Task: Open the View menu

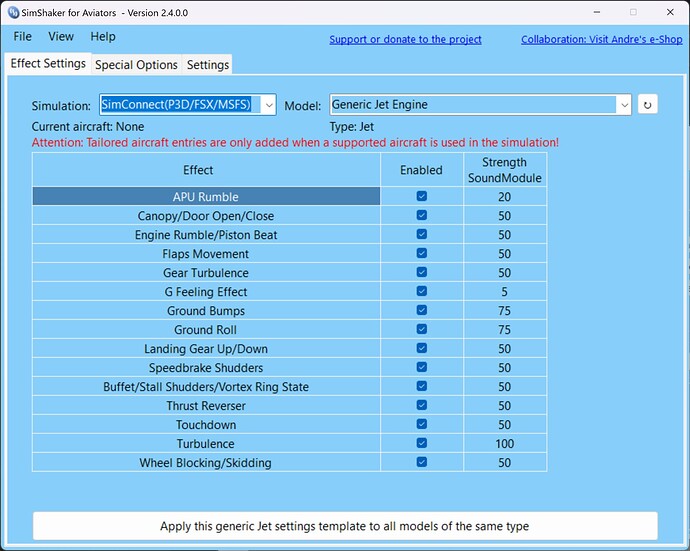Action: [61, 37]
